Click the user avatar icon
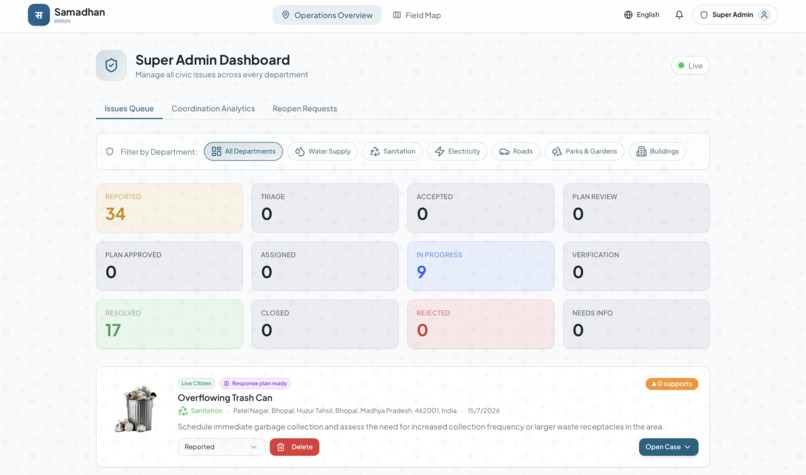The image size is (806, 475). click(x=764, y=15)
